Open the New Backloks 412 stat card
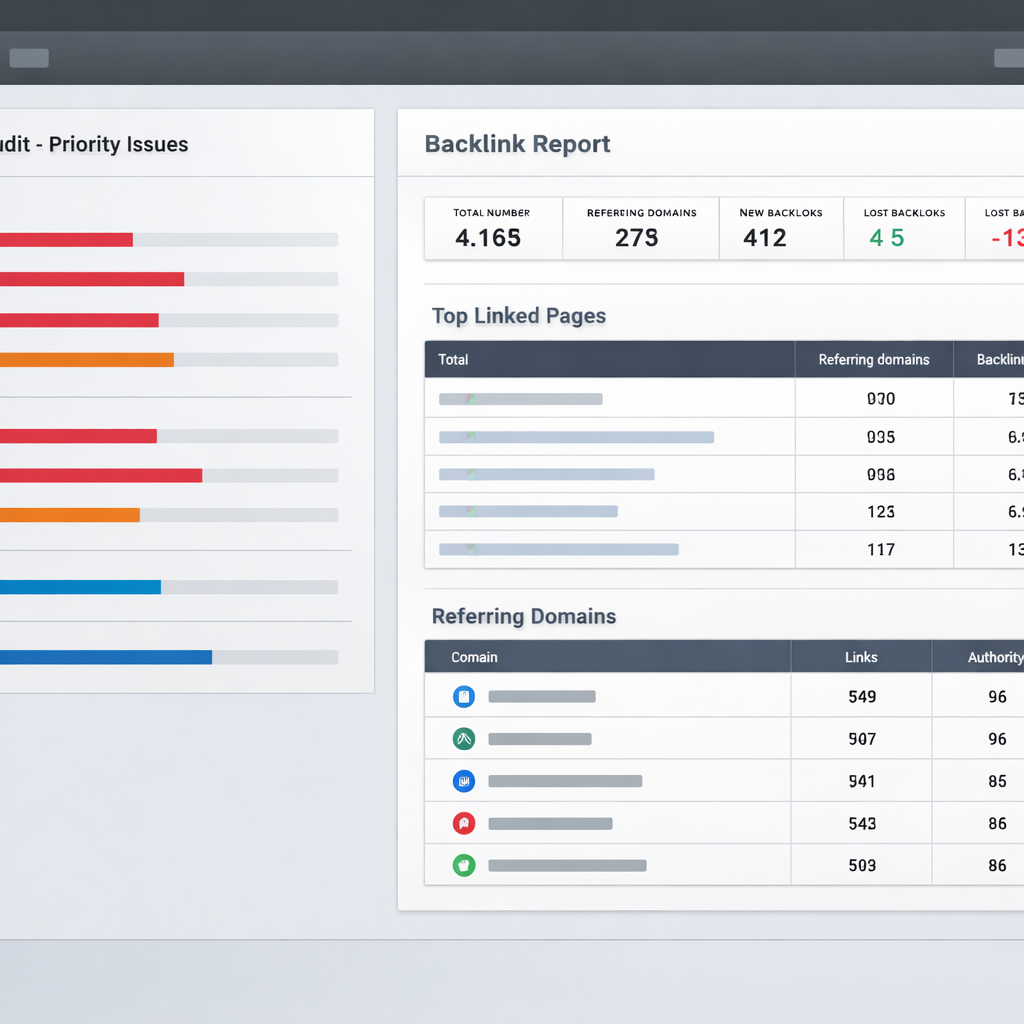Image resolution: width=1024 pixels, height=1024 pixels. 781,229
